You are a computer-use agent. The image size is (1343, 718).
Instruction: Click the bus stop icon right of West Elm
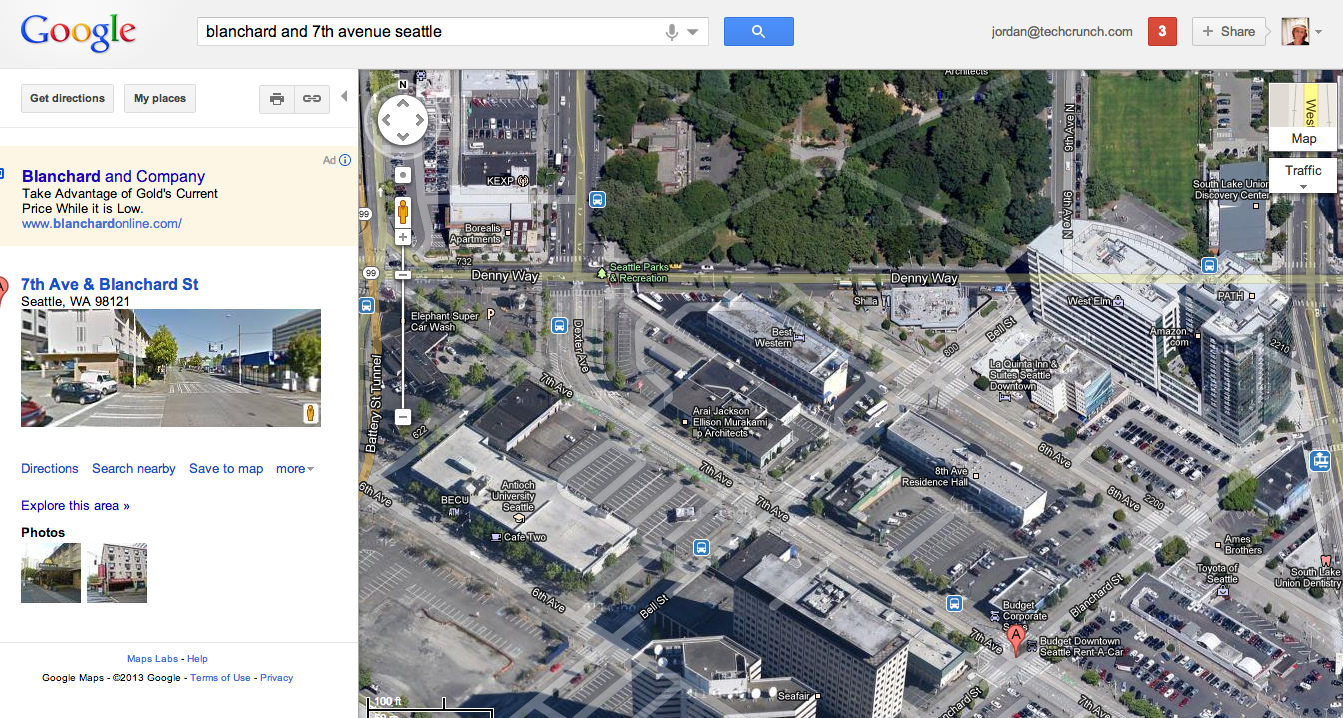pyautogui.click(x=1209, y=265)
